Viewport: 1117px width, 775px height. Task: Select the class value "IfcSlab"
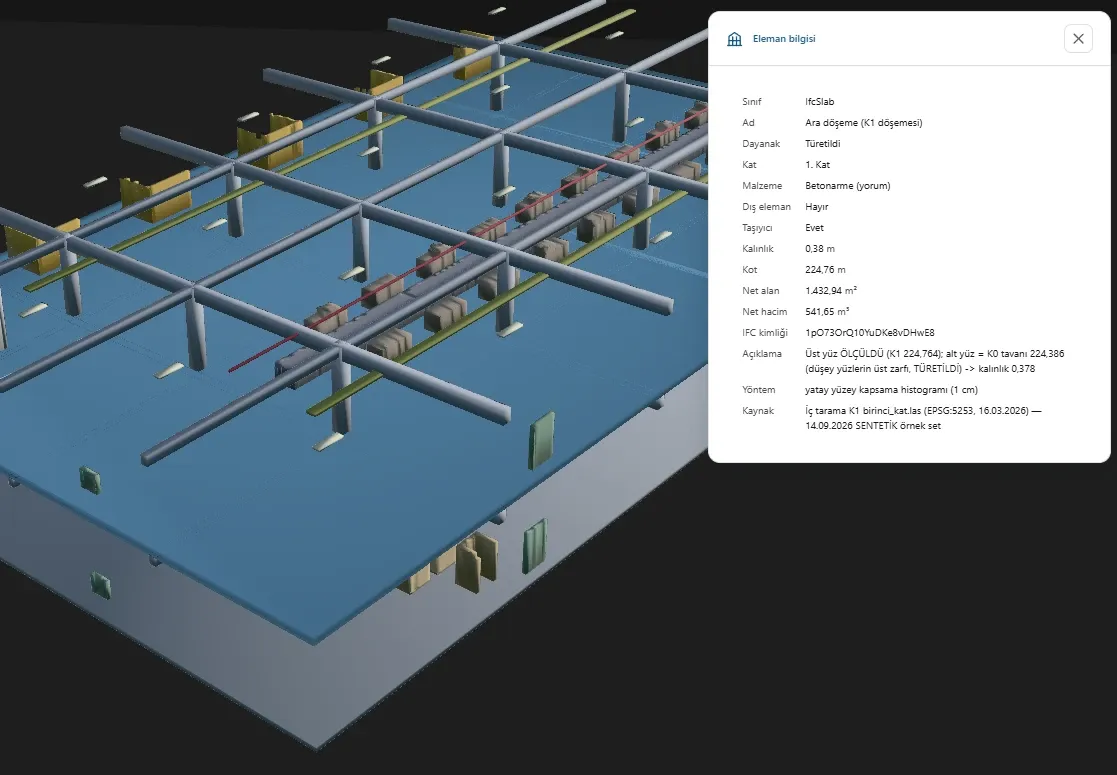819,102
